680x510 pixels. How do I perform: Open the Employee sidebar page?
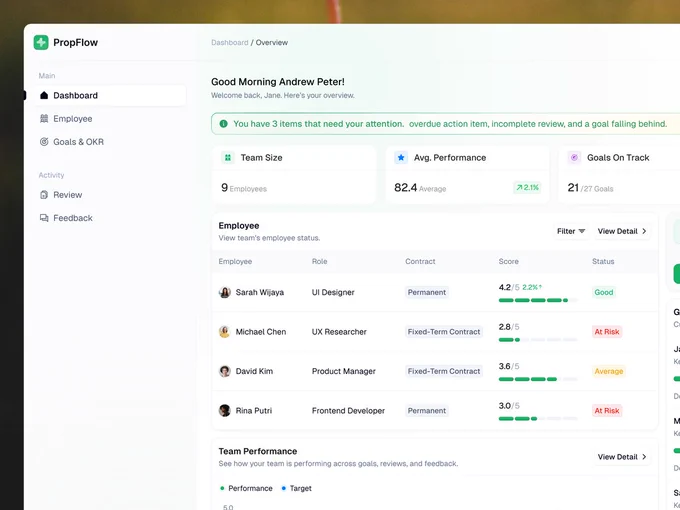click(110, 119)
